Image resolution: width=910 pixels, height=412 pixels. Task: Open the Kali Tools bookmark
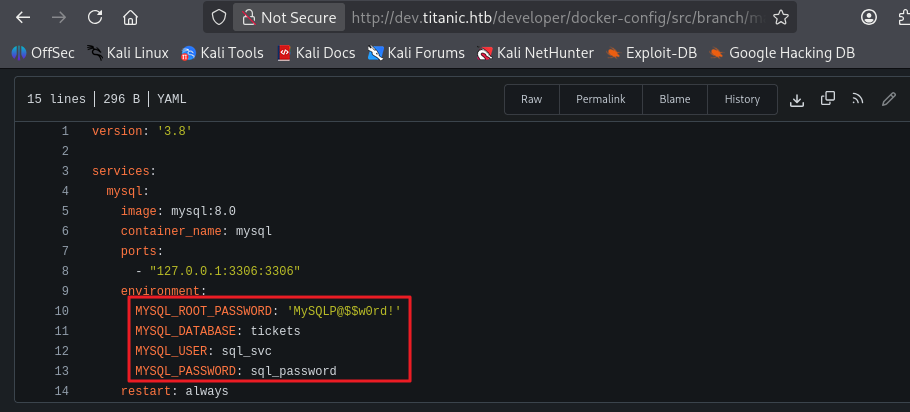click(x=226, y=53)
